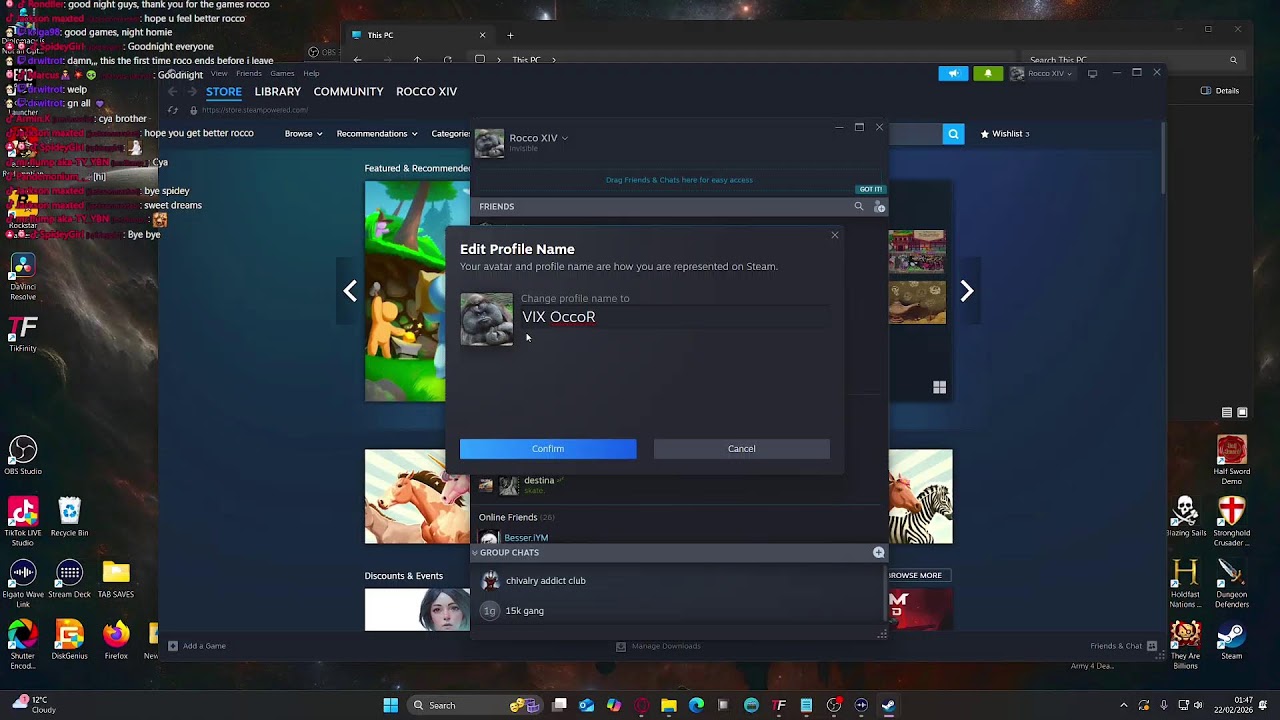This screenshot has height=720, width=1280.
Task: Open Steam Friends menu
Action: coord(249,73)
